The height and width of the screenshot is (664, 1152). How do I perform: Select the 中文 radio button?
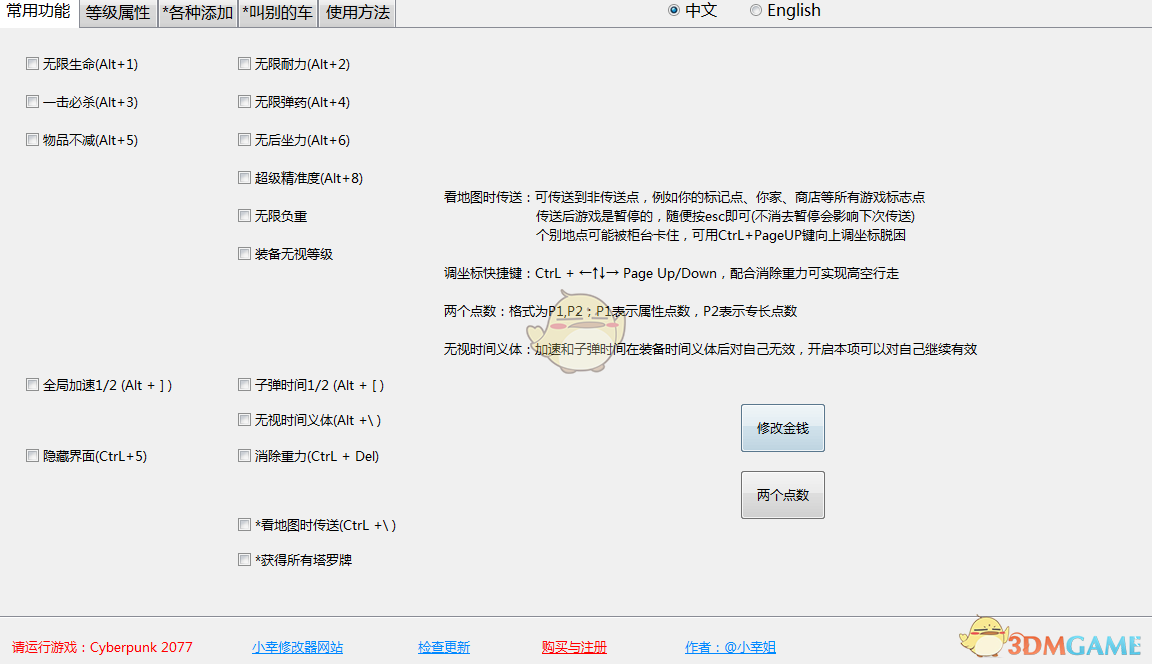tap(675, 11)
